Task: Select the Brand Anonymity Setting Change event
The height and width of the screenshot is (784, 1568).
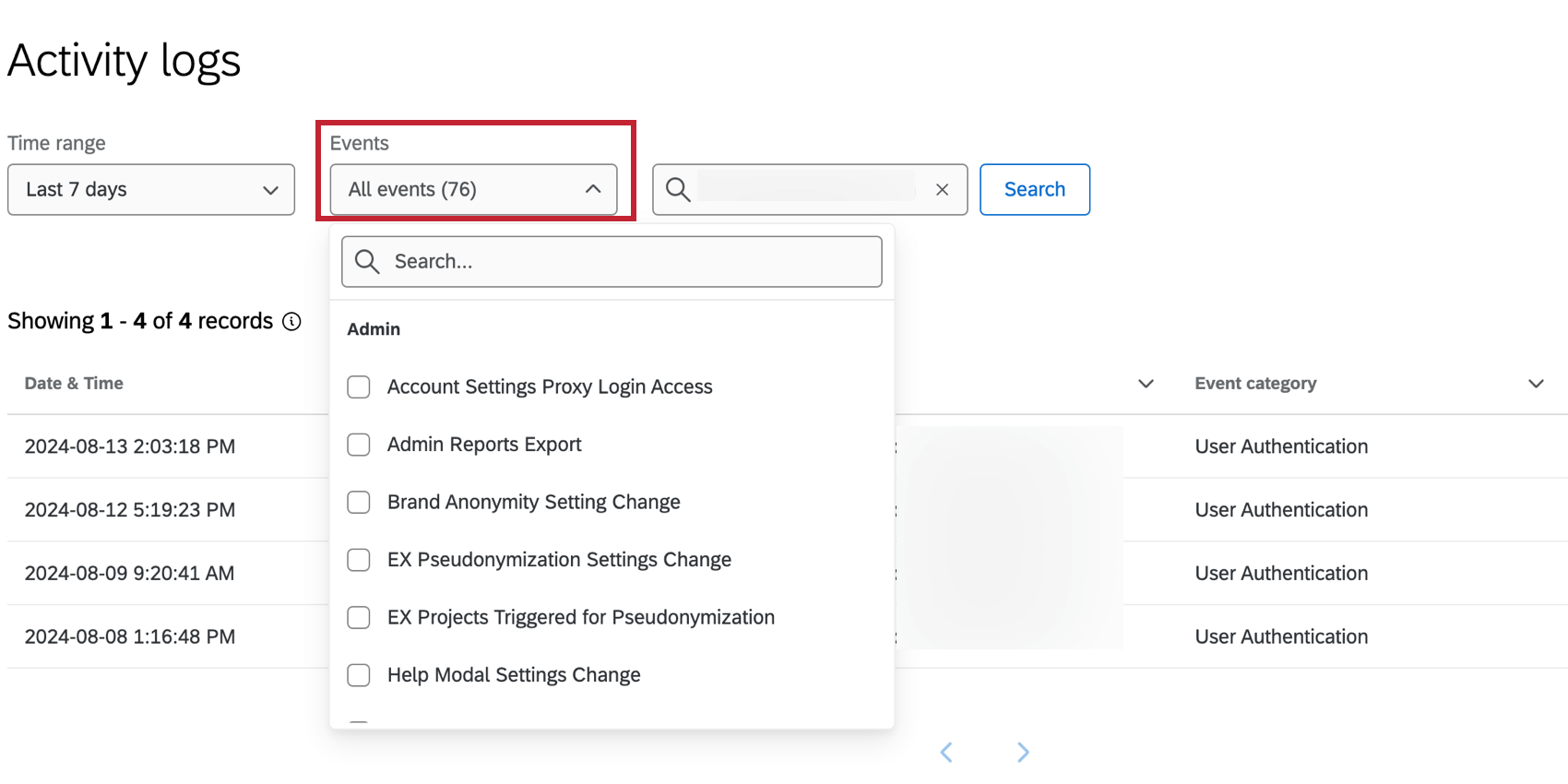Action: (359, 502)
